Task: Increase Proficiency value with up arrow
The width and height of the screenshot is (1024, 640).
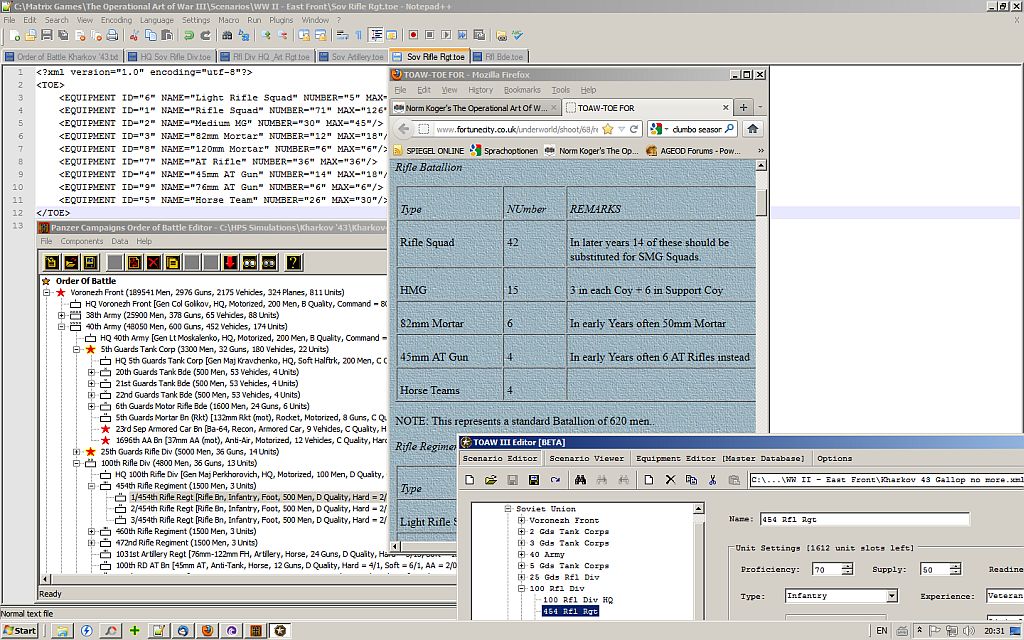Action: pos(847,566)
